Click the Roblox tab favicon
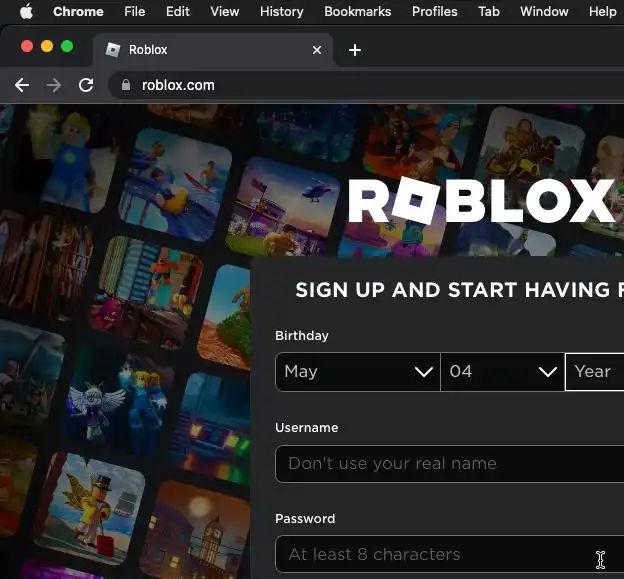 coord(113,50)
